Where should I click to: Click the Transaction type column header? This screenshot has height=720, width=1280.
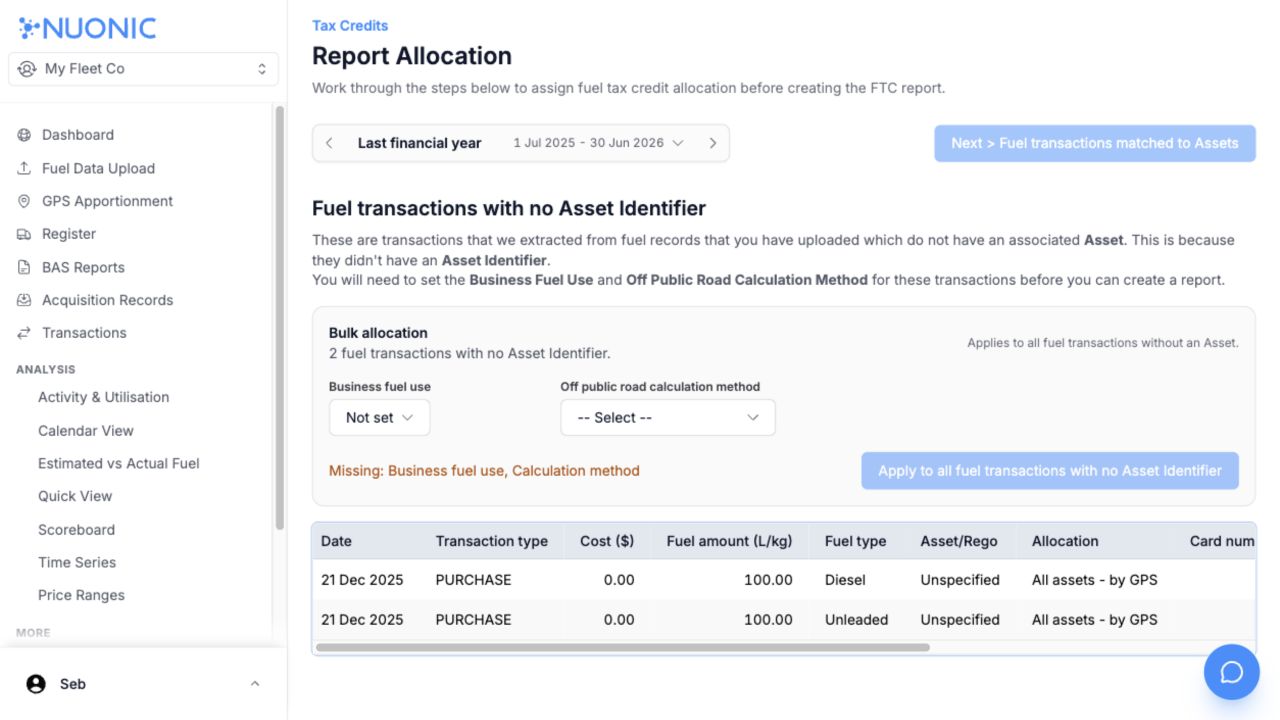[x=491, y=541]
